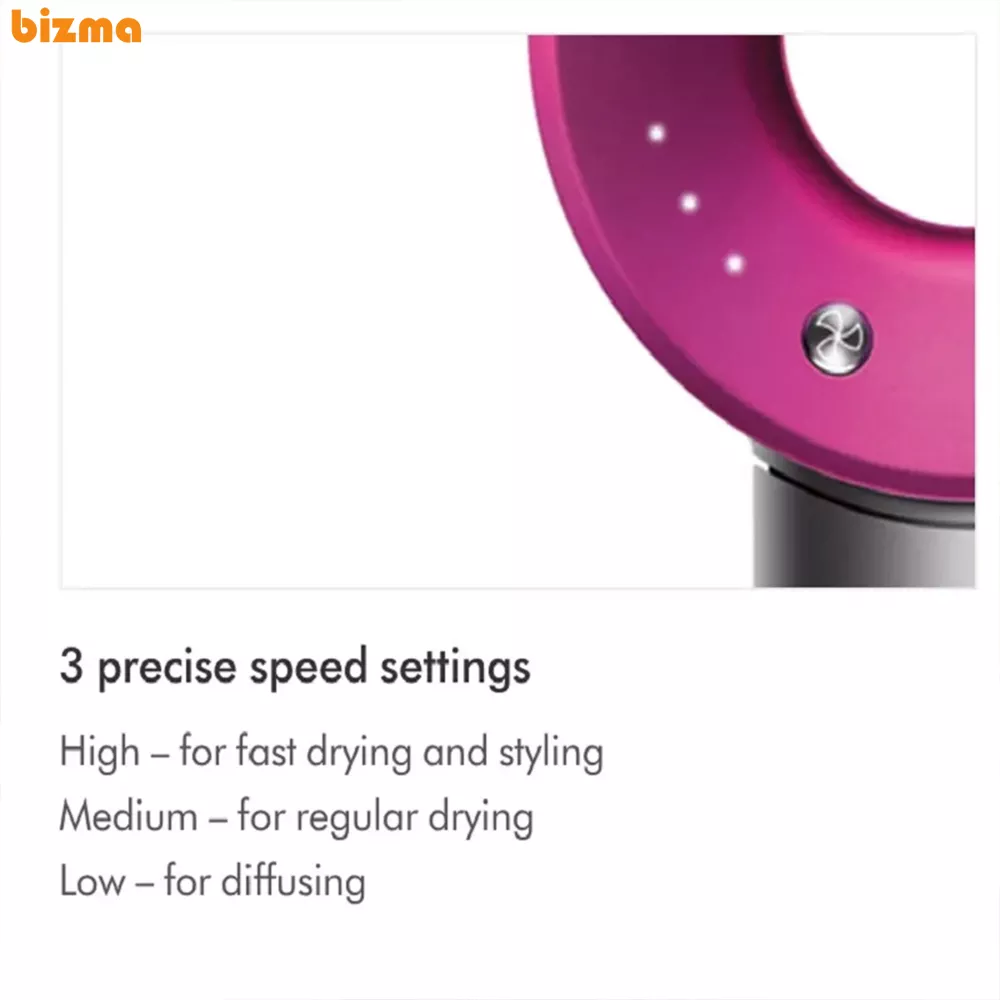Click the word "Low" in the list
This screenshot has width=1000, height=1000.
click(91, 882)
